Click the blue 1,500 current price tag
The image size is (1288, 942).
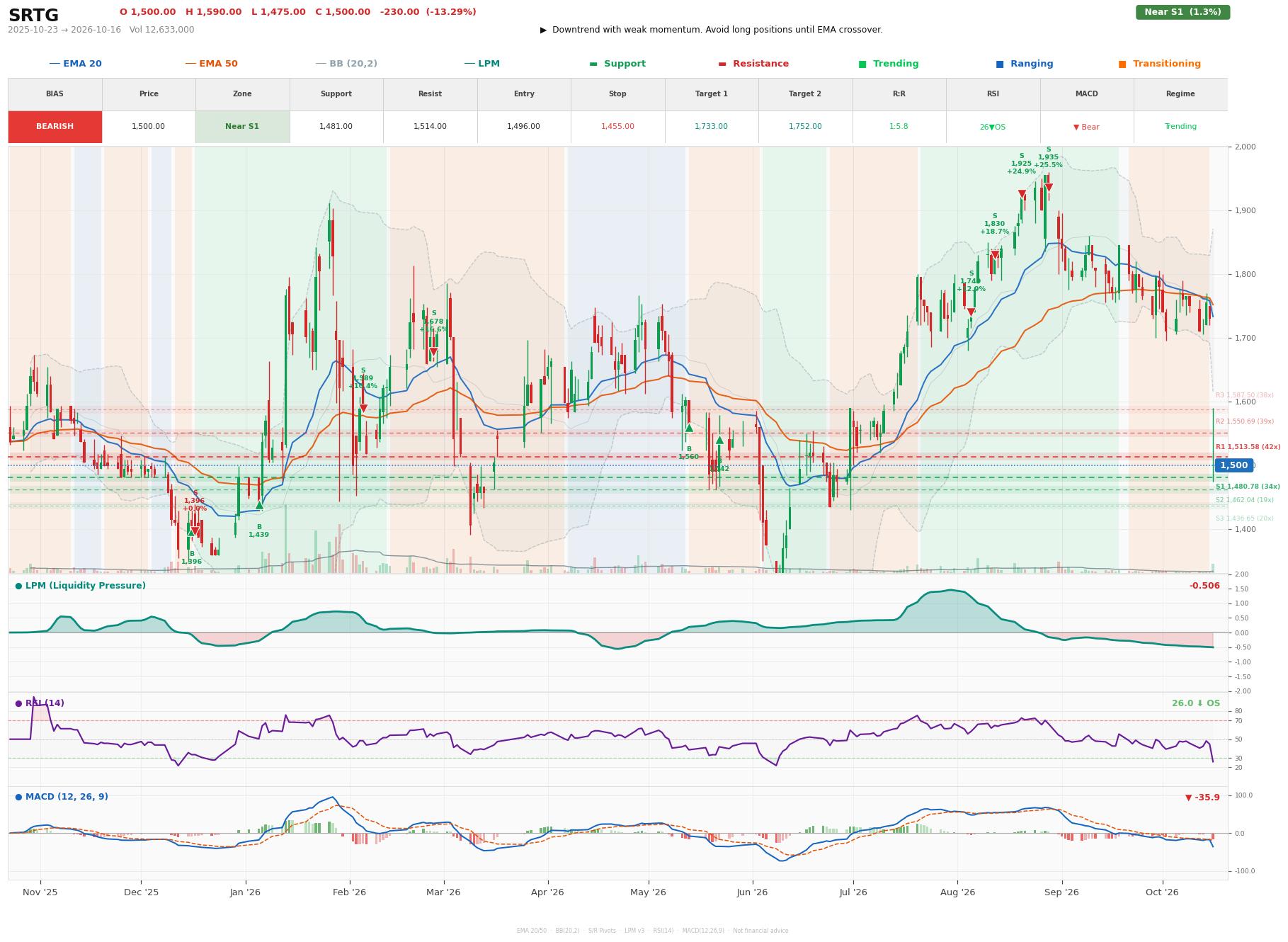point(1233,465)
